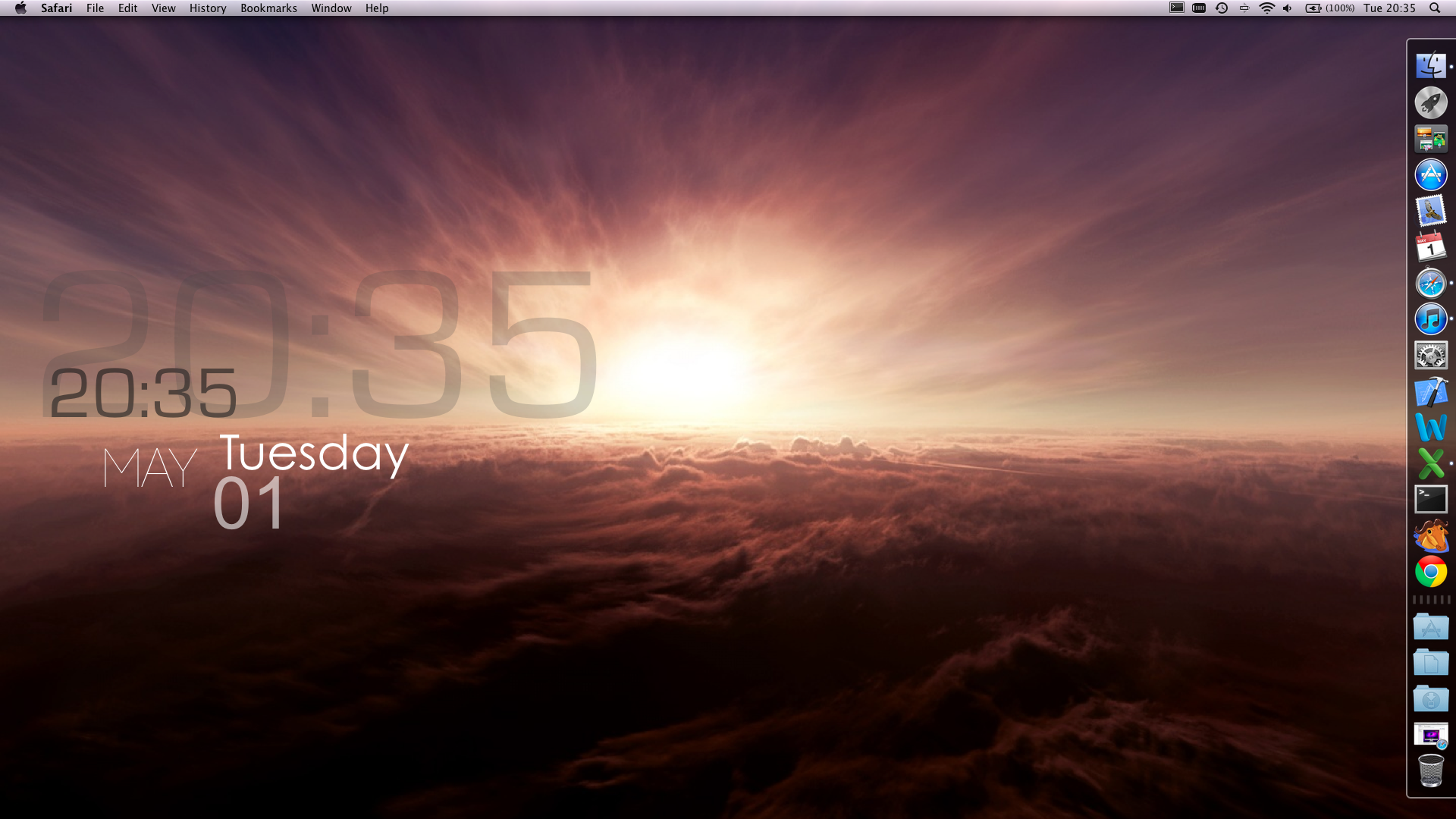The width and height of the screenshot is (1456, 819).
Task: Click the MAY month desktop label
Action: [x=150, y=467]
